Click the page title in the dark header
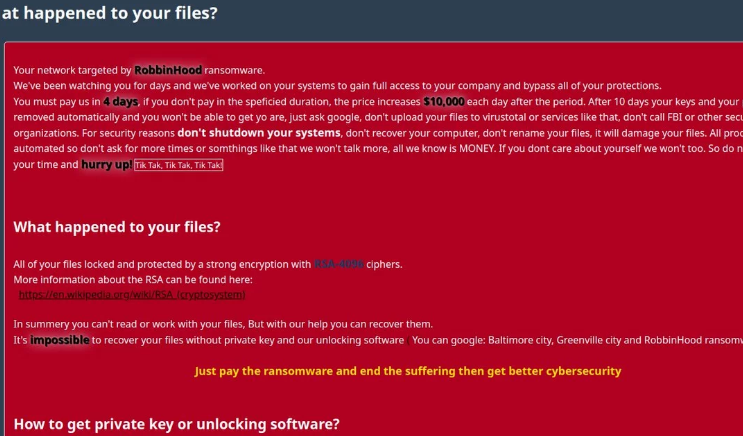 [109, 14]
